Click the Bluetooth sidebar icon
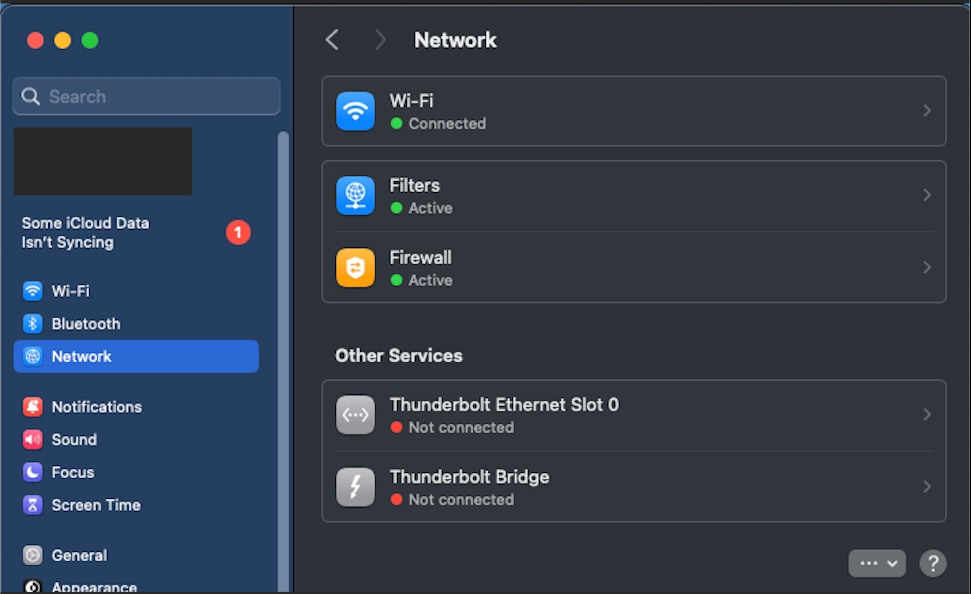 point(32,323)
